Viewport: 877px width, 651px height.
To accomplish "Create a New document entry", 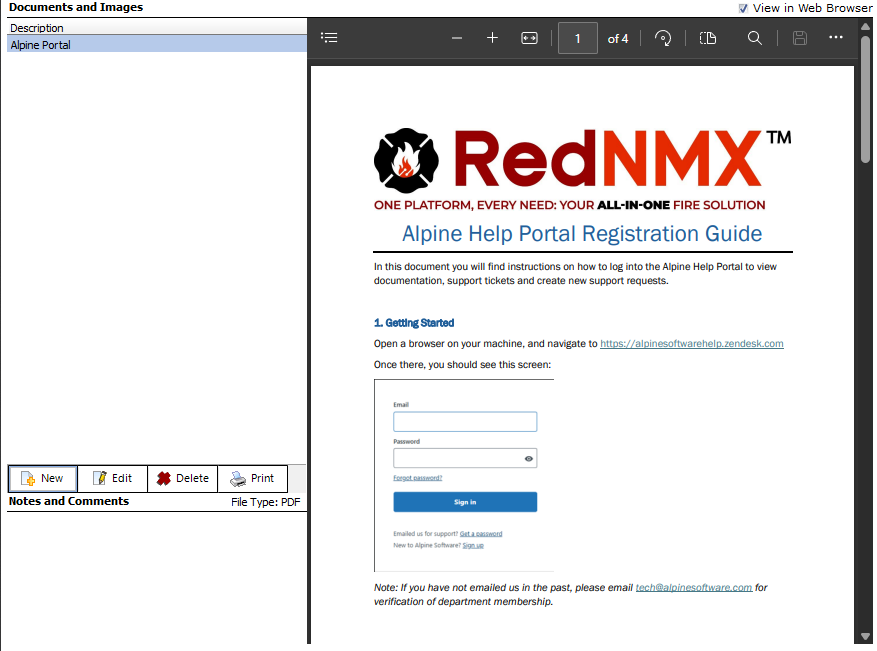I will pyautogui.click(x=43, y=478).
